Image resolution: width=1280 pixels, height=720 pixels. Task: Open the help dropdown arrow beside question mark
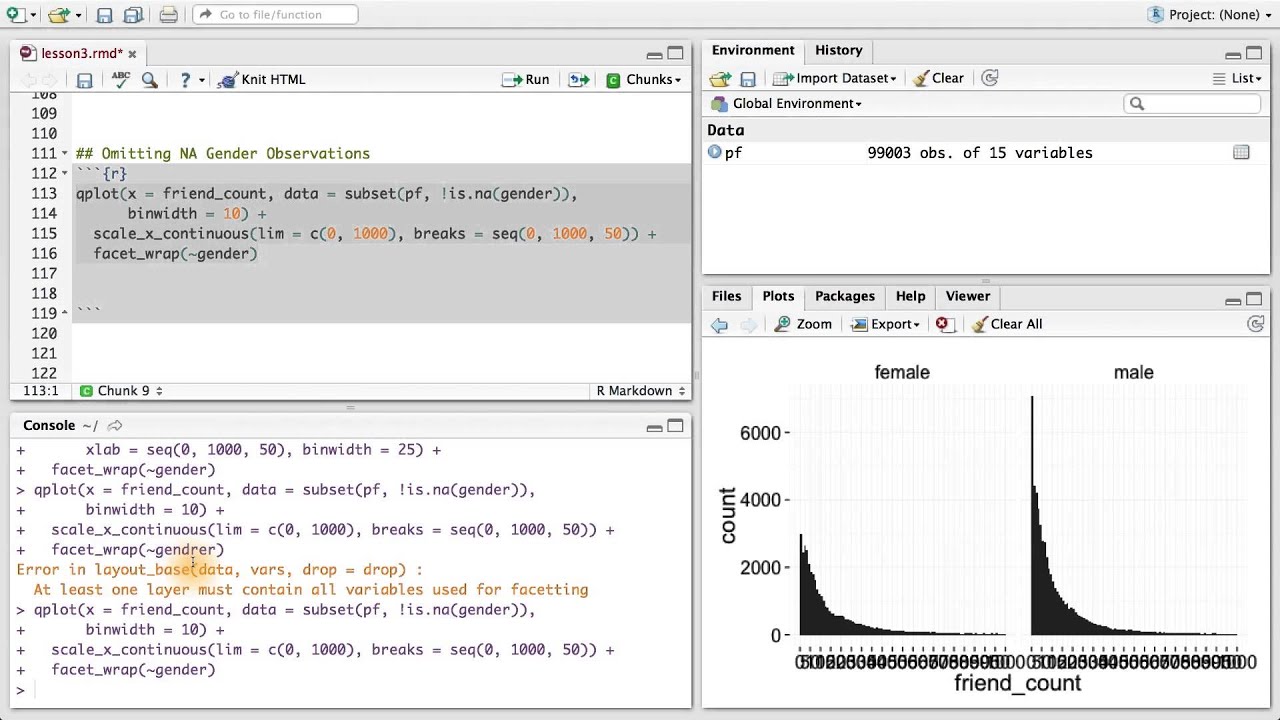point(201,80)
